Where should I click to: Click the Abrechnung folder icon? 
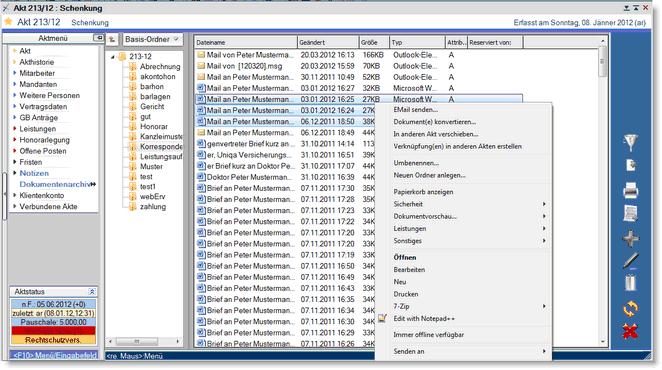coord(133,66)
